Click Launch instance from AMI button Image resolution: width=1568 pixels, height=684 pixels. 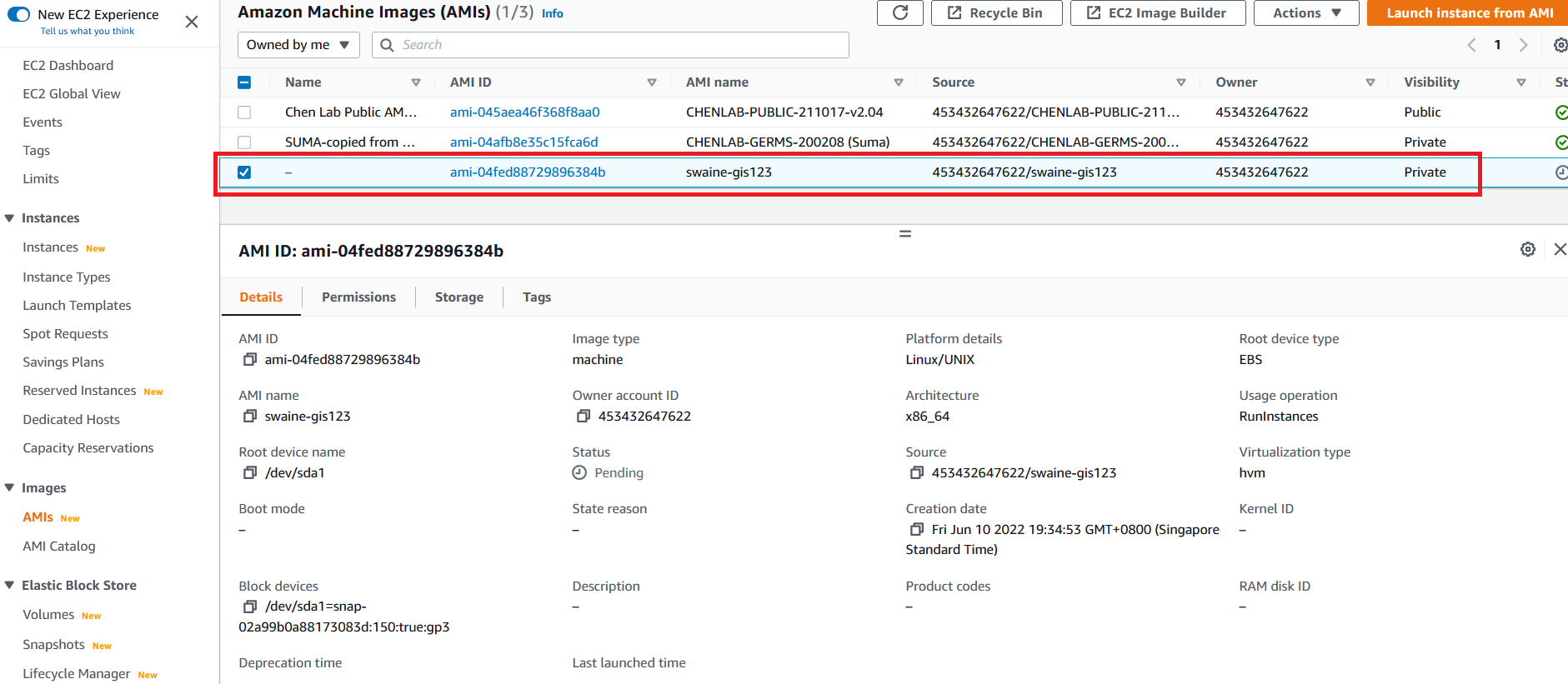[1467, 12]
